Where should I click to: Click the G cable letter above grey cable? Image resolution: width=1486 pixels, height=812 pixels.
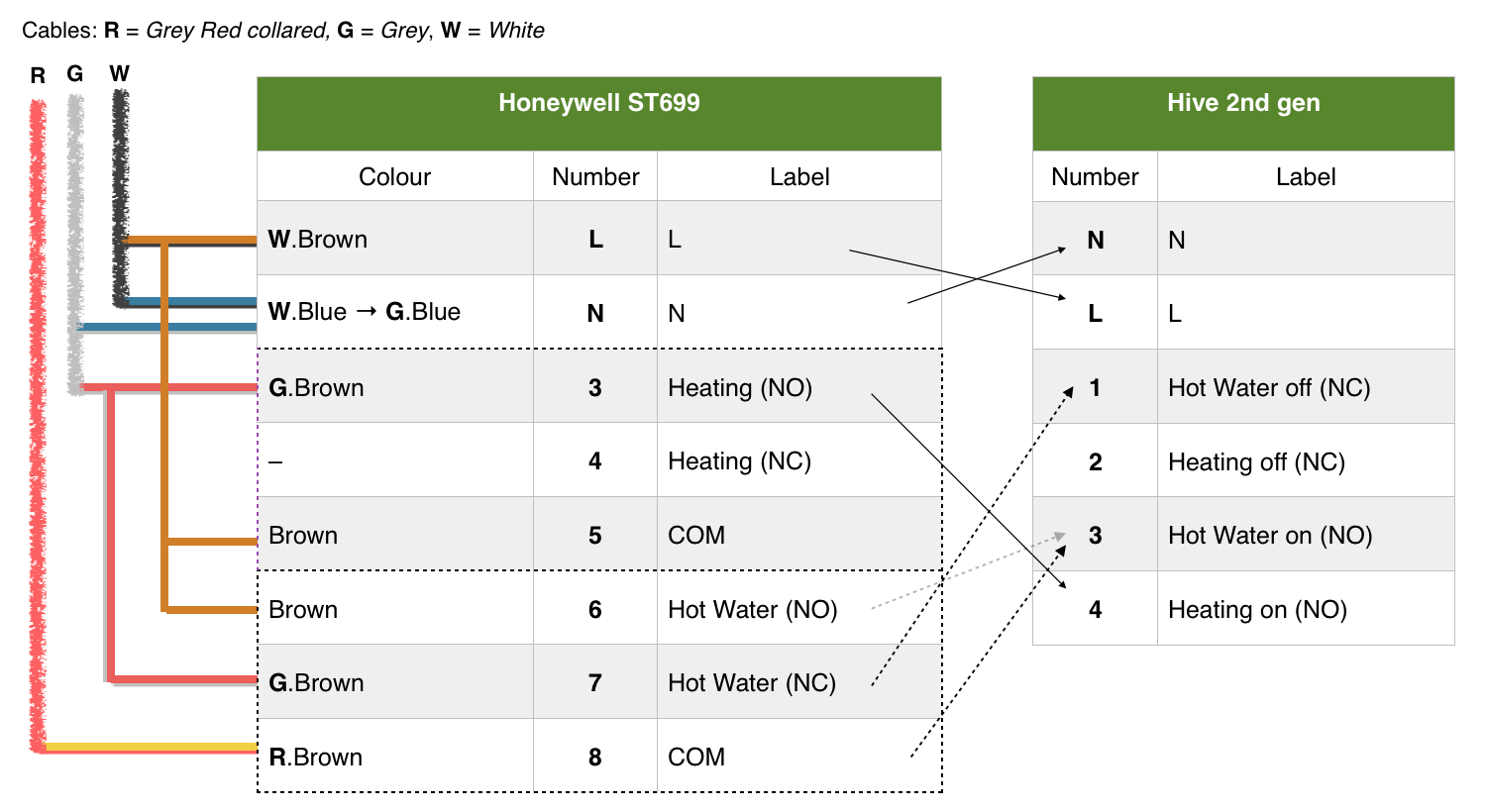pos(75,74)
